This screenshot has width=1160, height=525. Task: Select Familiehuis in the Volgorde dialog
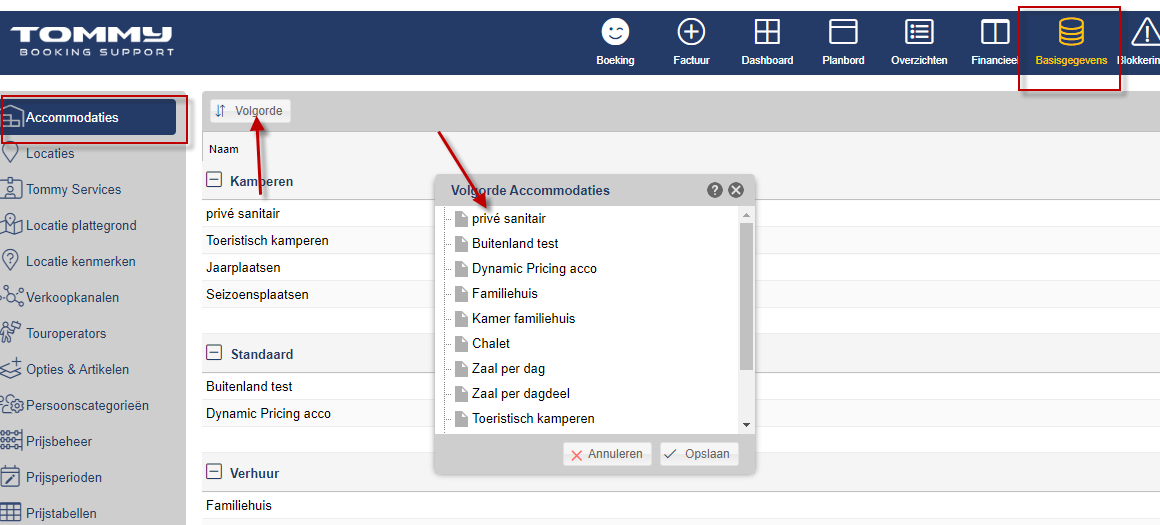tap(505, 294)
